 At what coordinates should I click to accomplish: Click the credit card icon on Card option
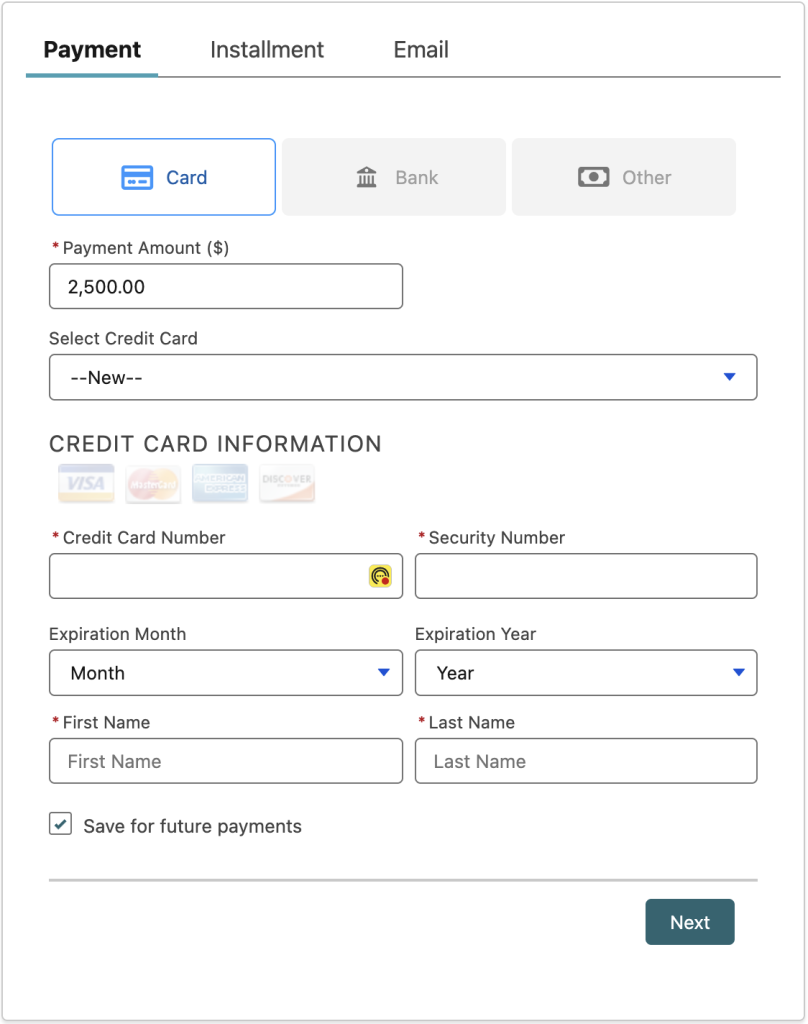coord(137,178)
